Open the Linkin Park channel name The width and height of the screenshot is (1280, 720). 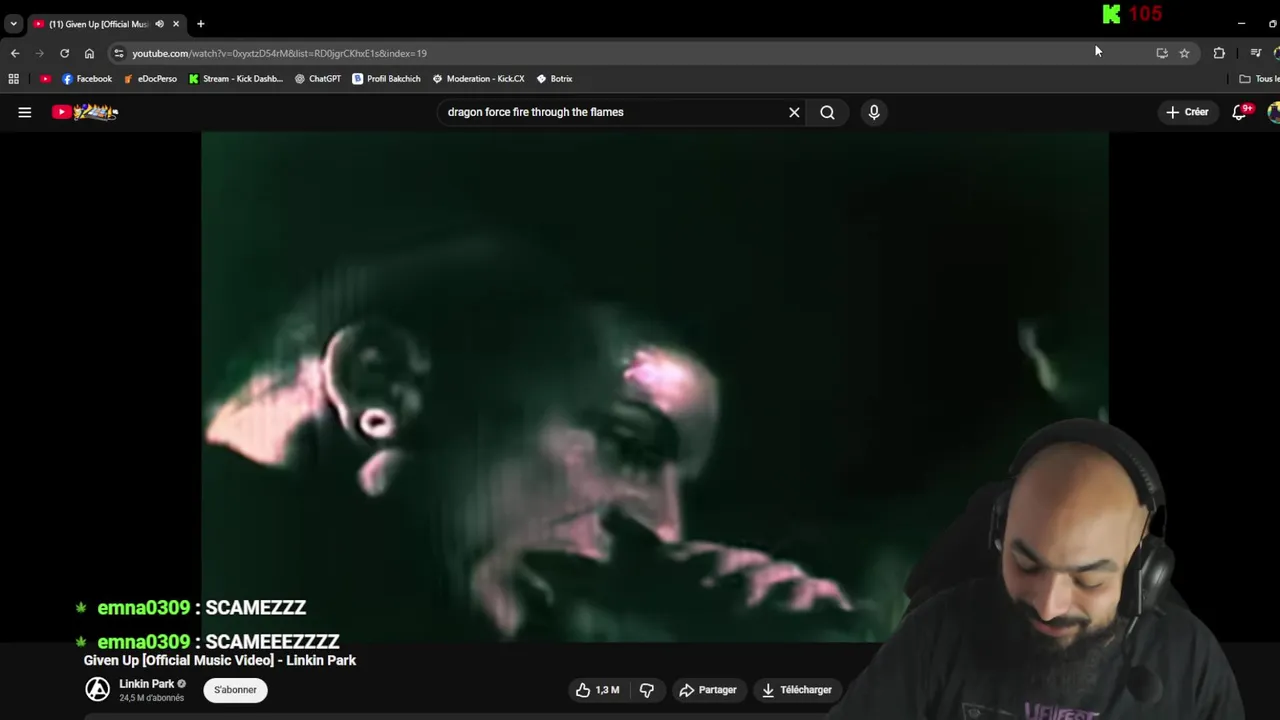[146, 684]
